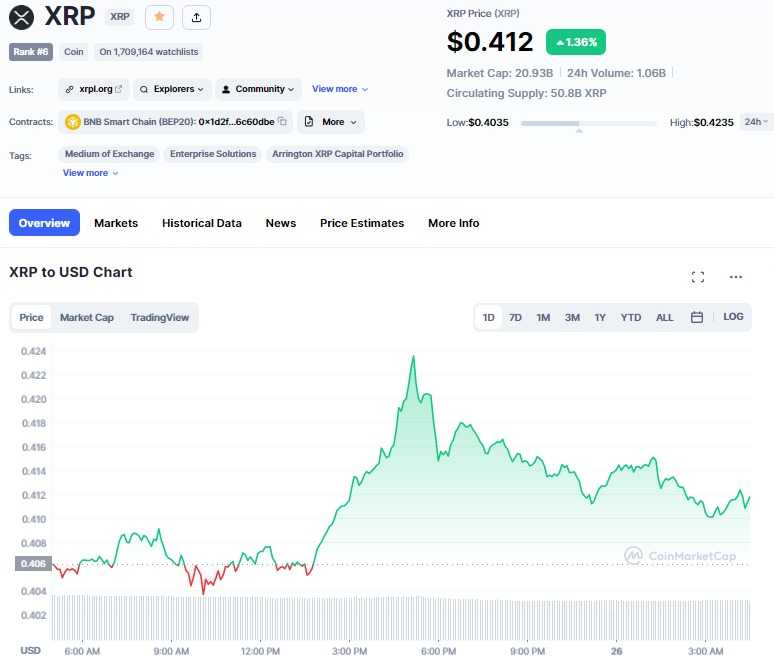Switch to the Markets tab

[116, 223]
